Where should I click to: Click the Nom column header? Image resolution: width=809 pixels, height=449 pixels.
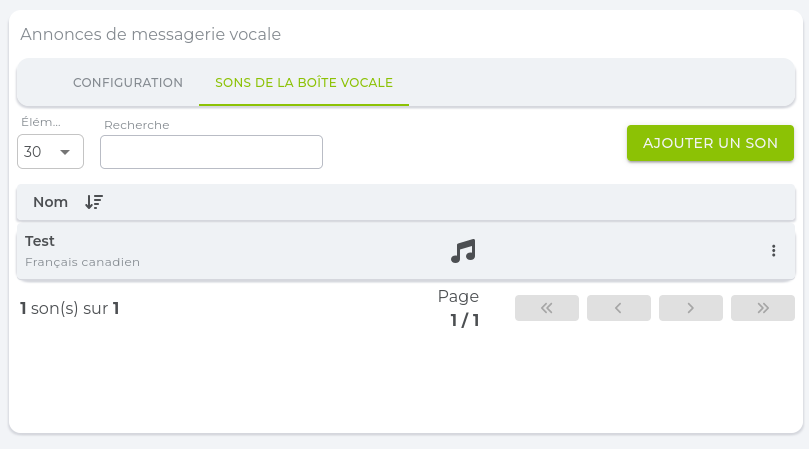[50, 202]
